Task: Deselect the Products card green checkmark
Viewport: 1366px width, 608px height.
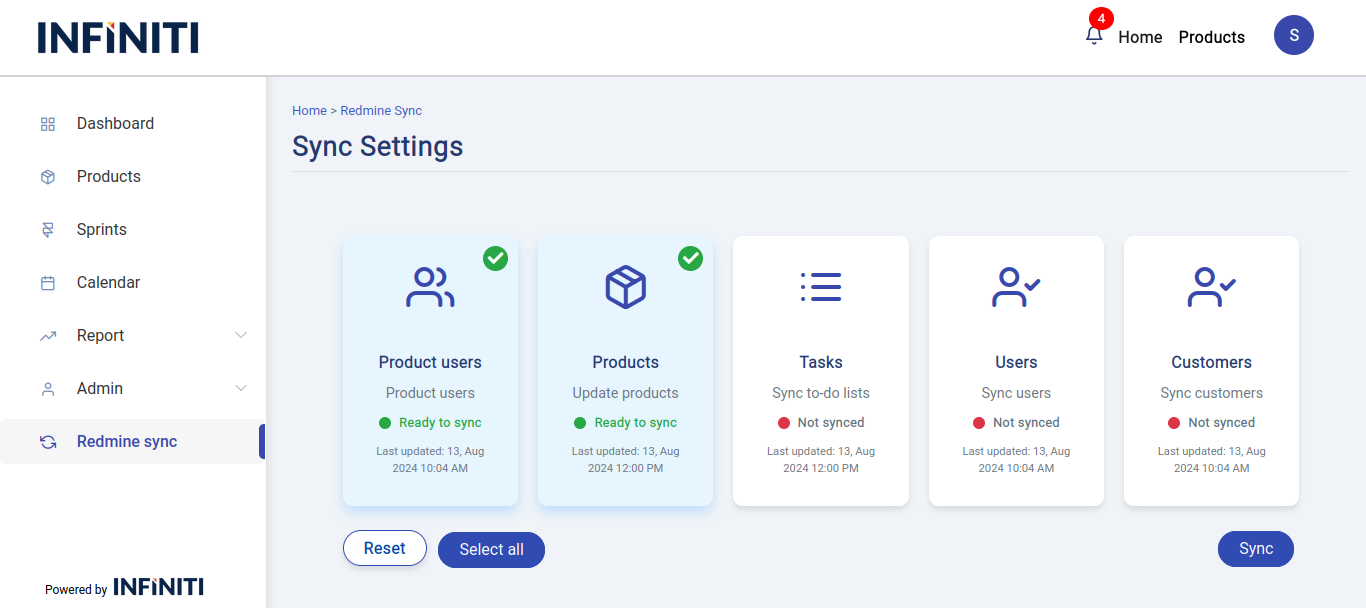Action: point(690,258)
